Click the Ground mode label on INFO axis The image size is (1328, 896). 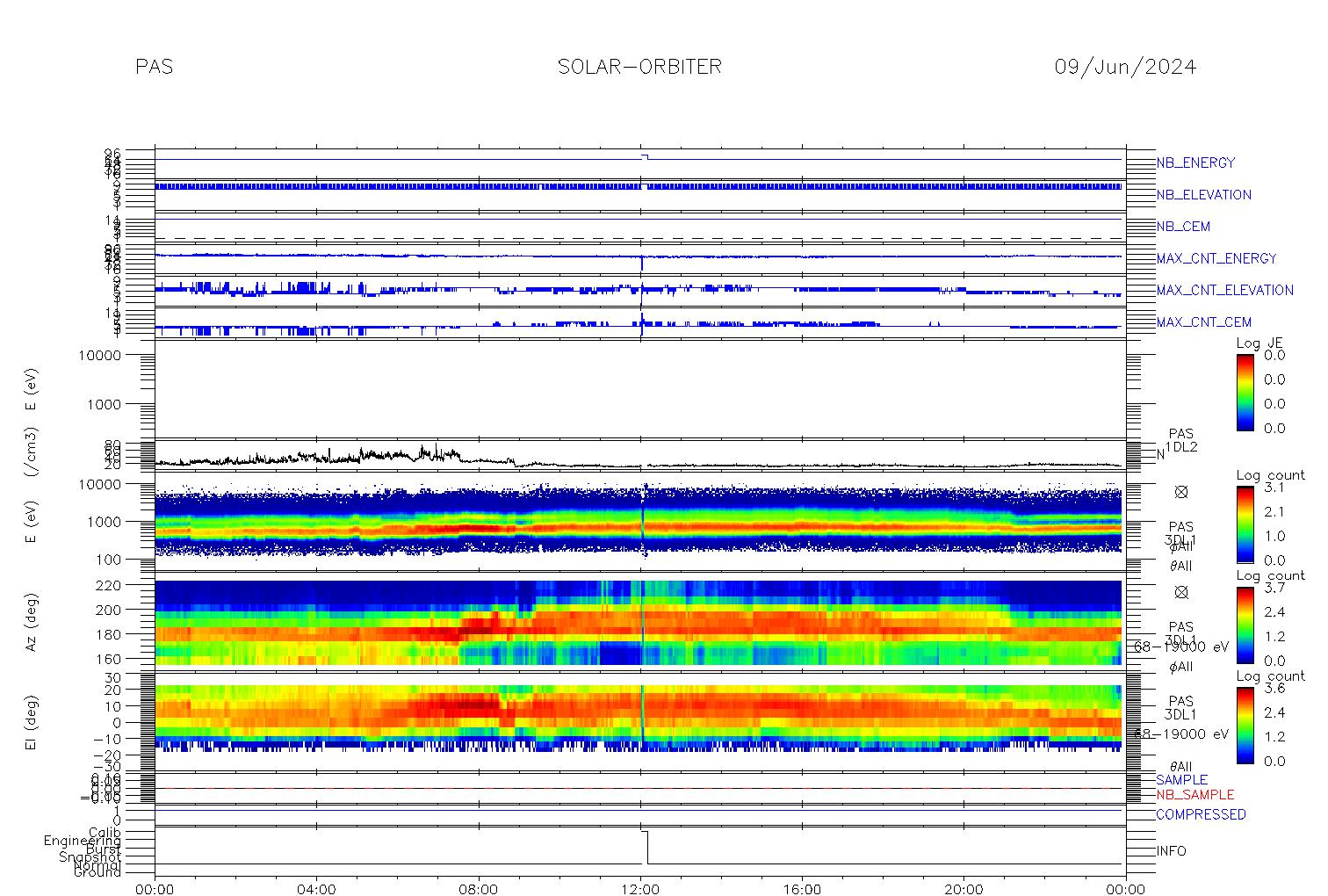tap(97, 872)
